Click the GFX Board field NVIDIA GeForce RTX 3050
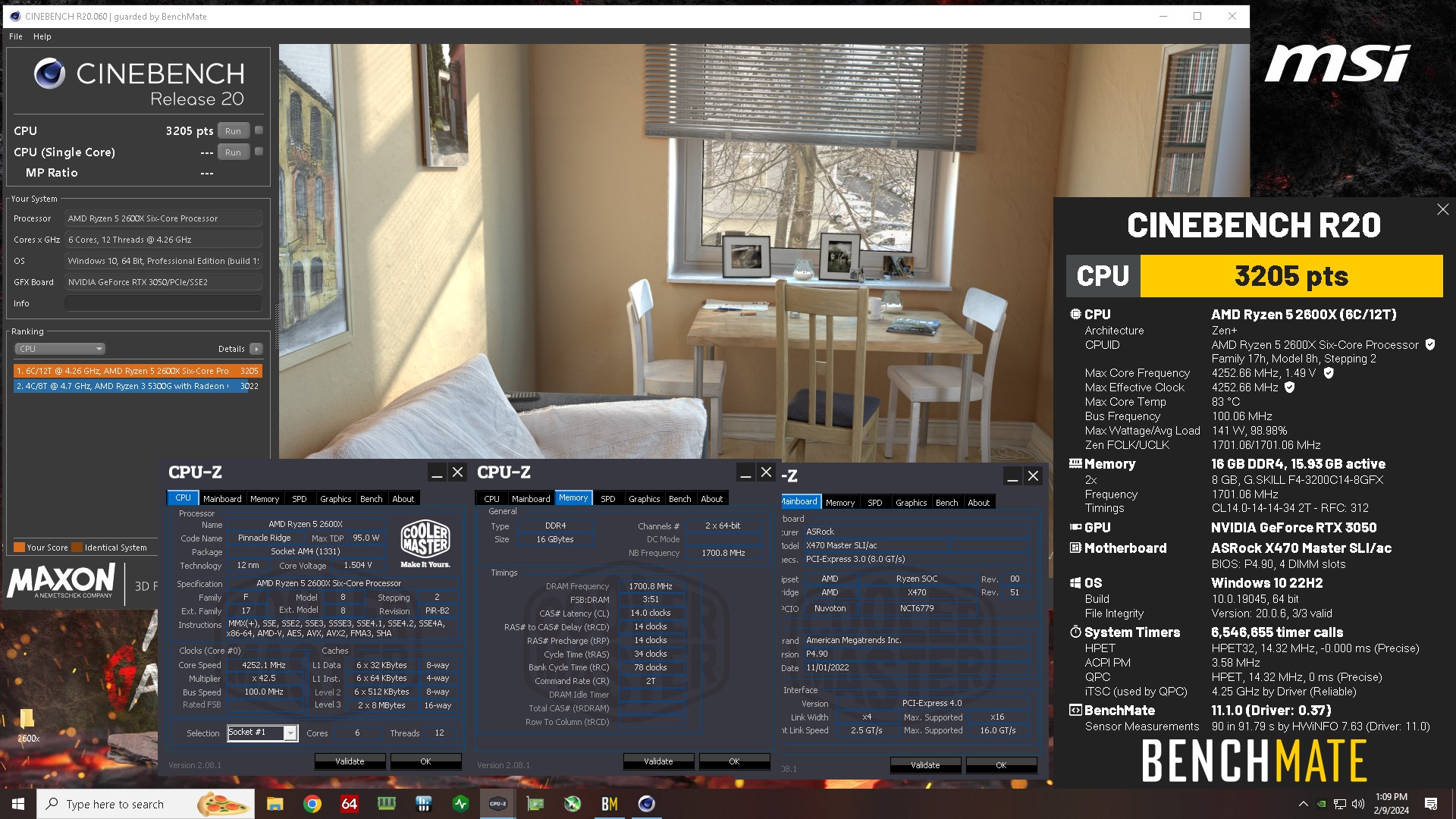The height and width of the screenshot is (819, 1456). click(164, 282)
